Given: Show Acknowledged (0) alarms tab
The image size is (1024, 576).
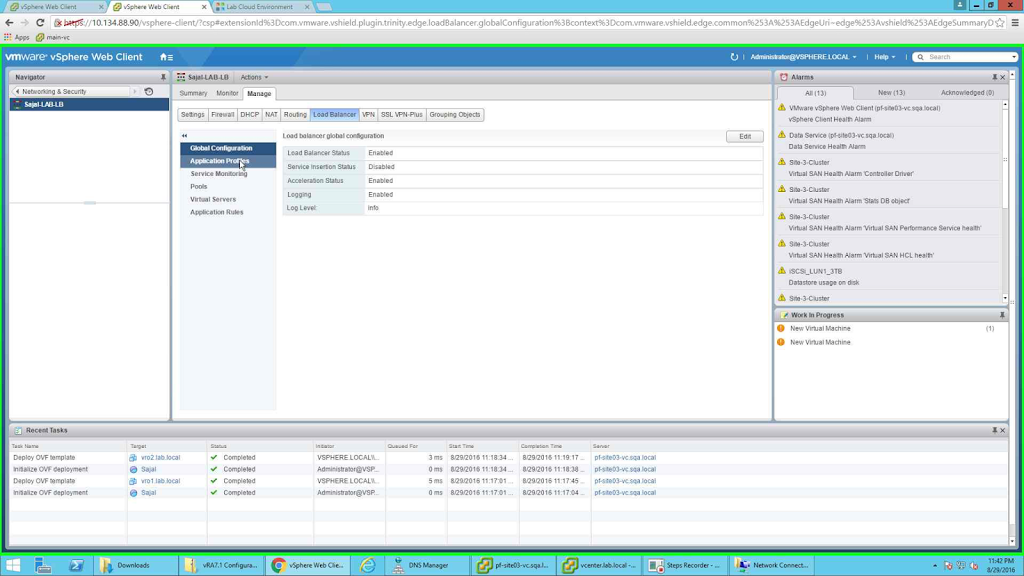Looking at the screenshot, I should [x=967, y=93].
